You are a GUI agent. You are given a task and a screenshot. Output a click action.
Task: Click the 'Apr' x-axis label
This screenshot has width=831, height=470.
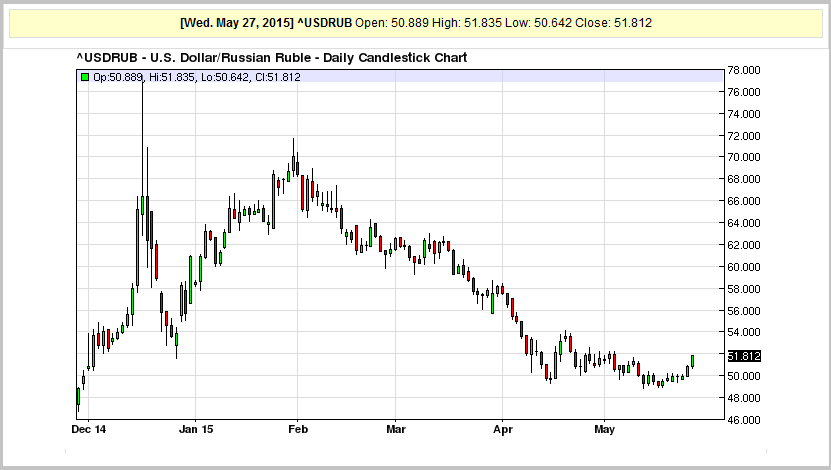click(503, 429)
